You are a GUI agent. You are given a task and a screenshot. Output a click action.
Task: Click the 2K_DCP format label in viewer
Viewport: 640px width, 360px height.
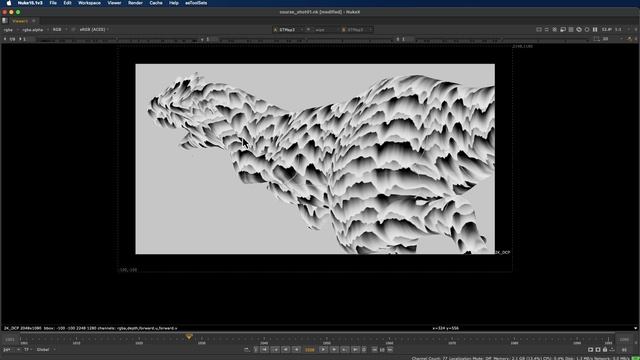[x=503, y=252]
